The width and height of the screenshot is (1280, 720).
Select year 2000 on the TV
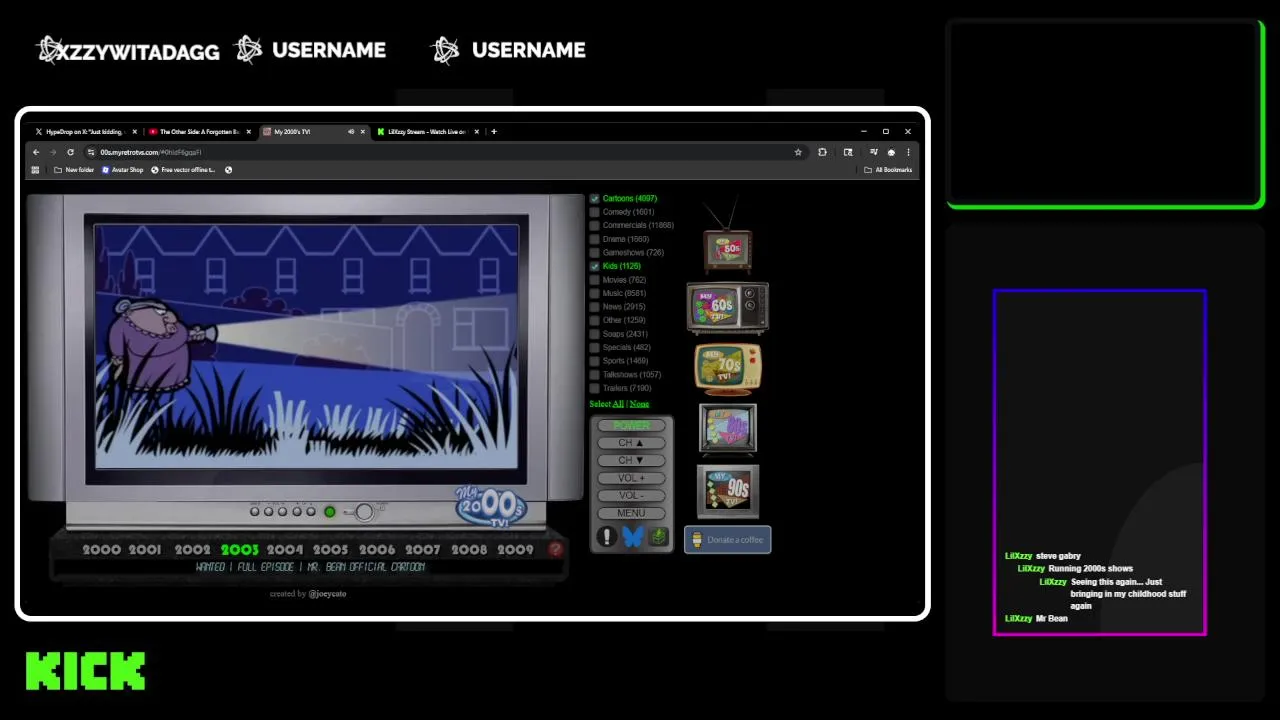point(101,549)
